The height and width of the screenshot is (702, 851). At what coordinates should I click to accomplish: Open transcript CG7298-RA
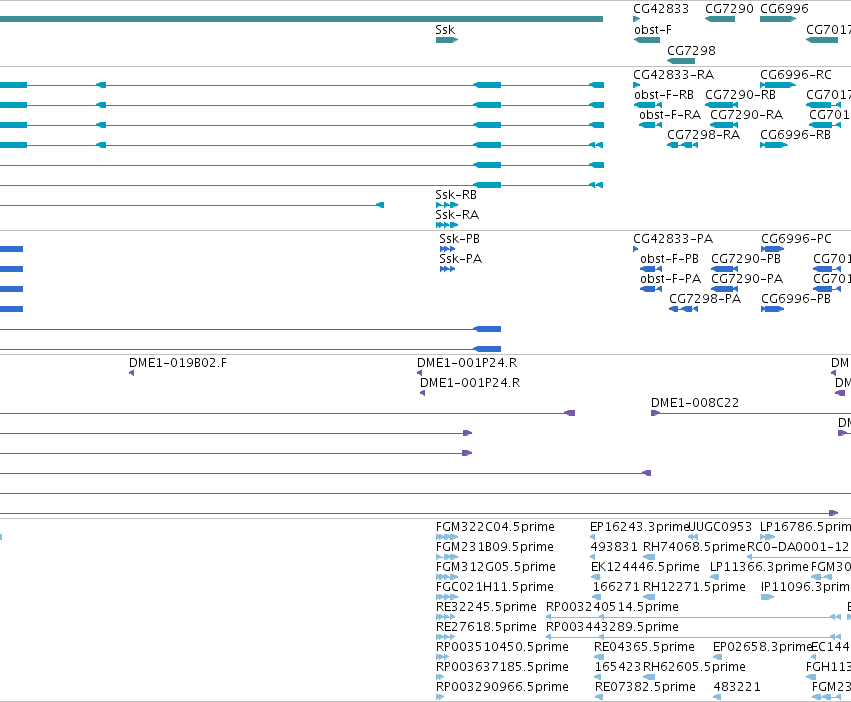[x=703, y=135]
